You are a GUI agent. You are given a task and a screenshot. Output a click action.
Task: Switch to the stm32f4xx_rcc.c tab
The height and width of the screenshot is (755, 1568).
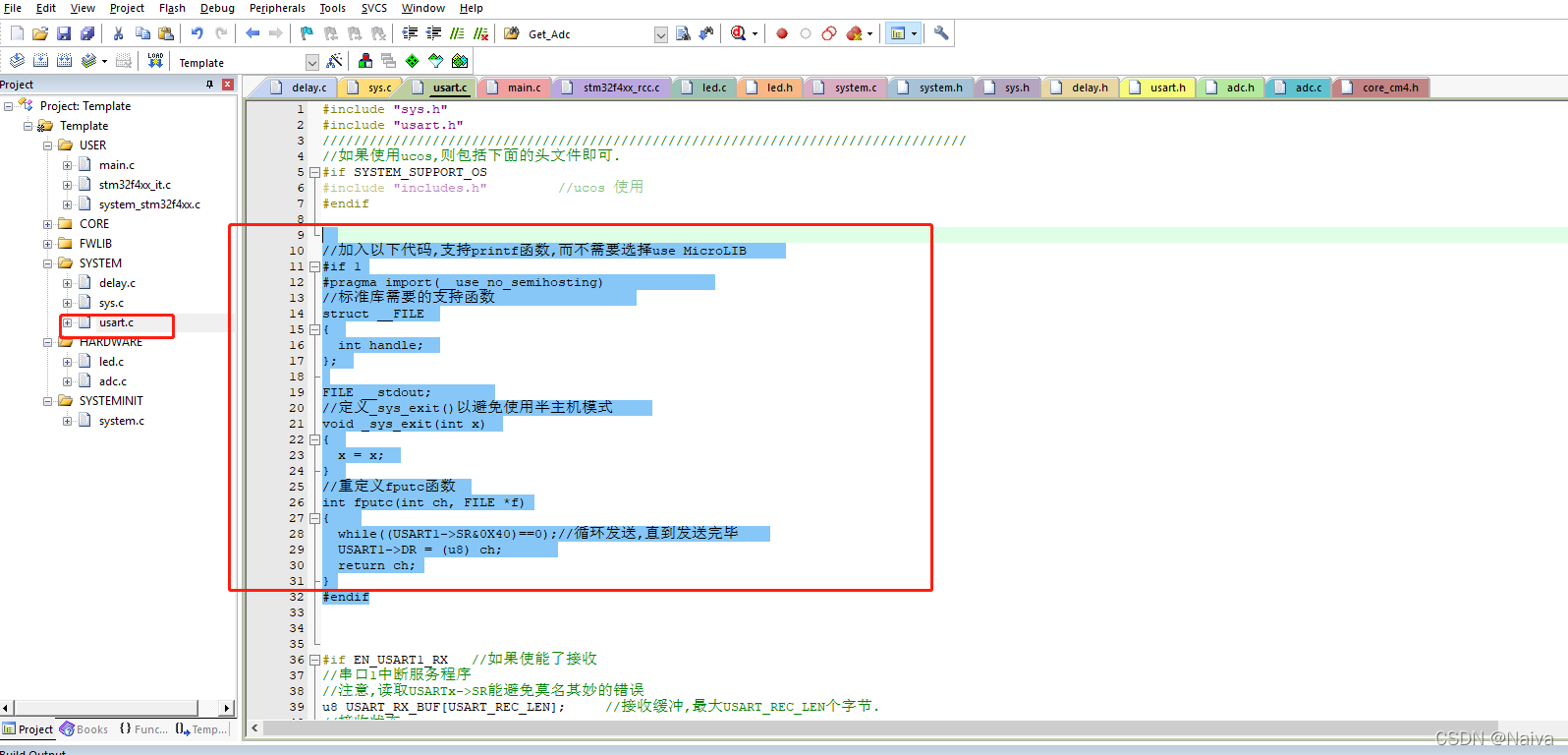pyautogui.click(x=611, y=87)
